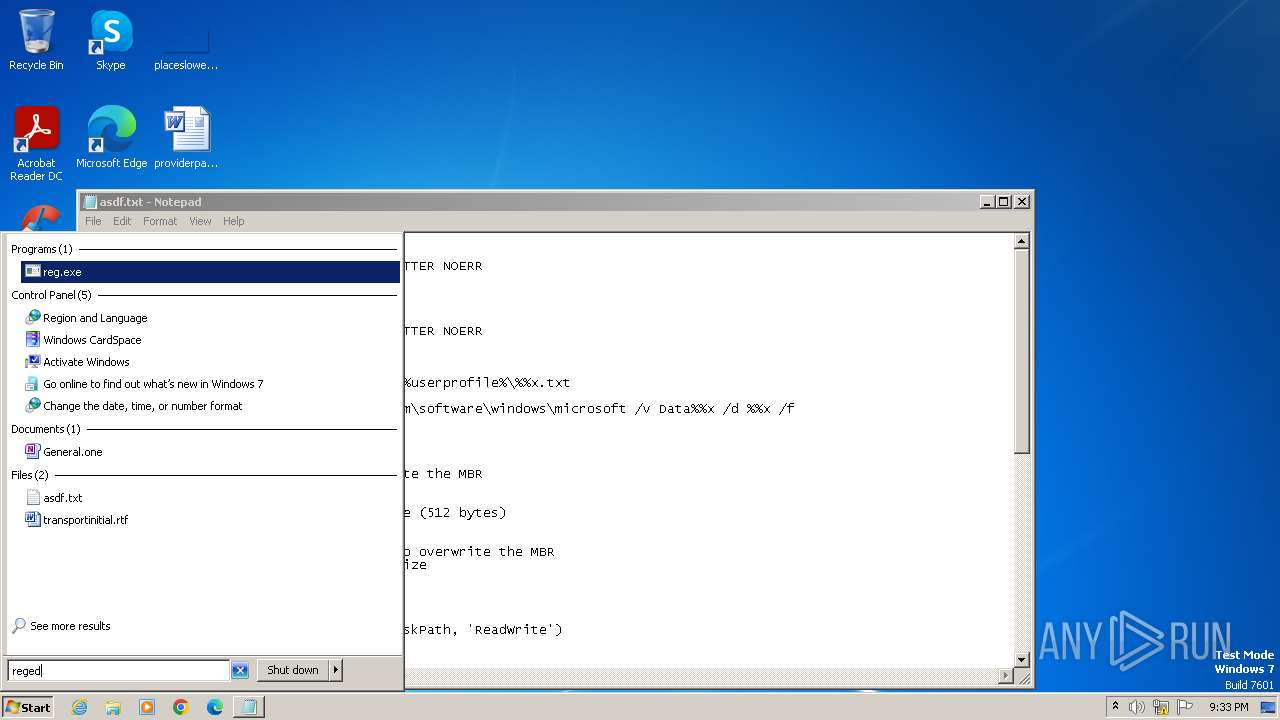
Task: Open Windows CardSpace result
Action: click(x=92, y=340)
